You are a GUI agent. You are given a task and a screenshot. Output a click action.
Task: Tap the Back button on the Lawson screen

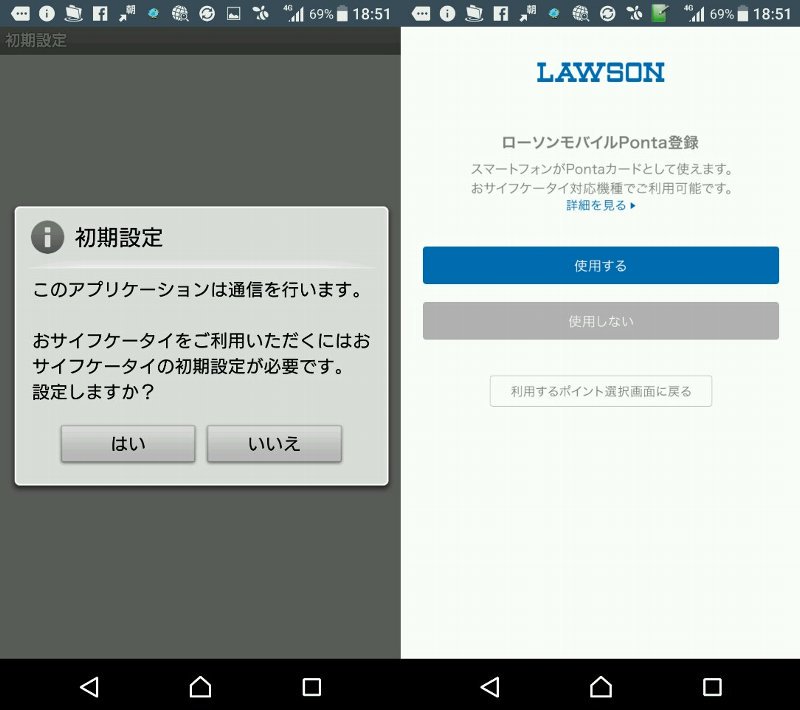(490, 687)
